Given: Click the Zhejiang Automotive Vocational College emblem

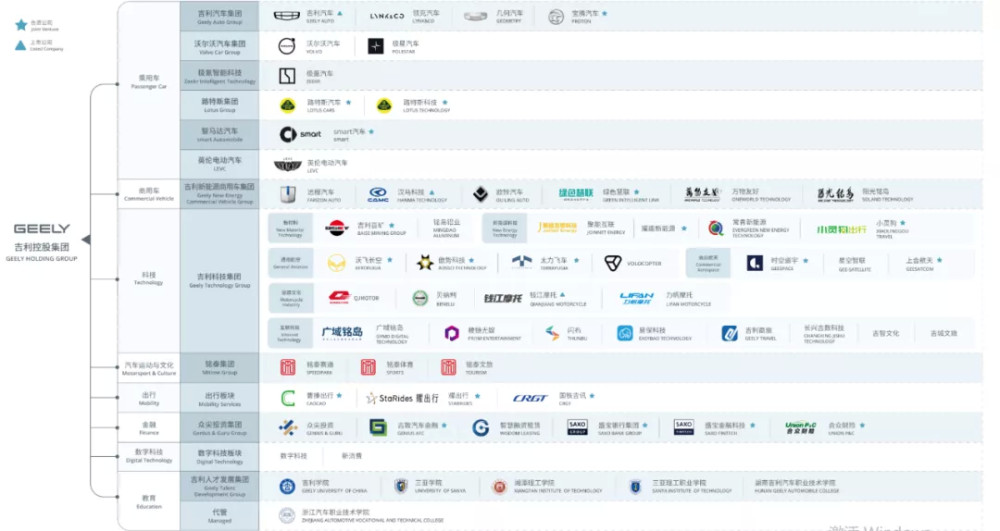Looking at the screenshot, I should 287,515.
